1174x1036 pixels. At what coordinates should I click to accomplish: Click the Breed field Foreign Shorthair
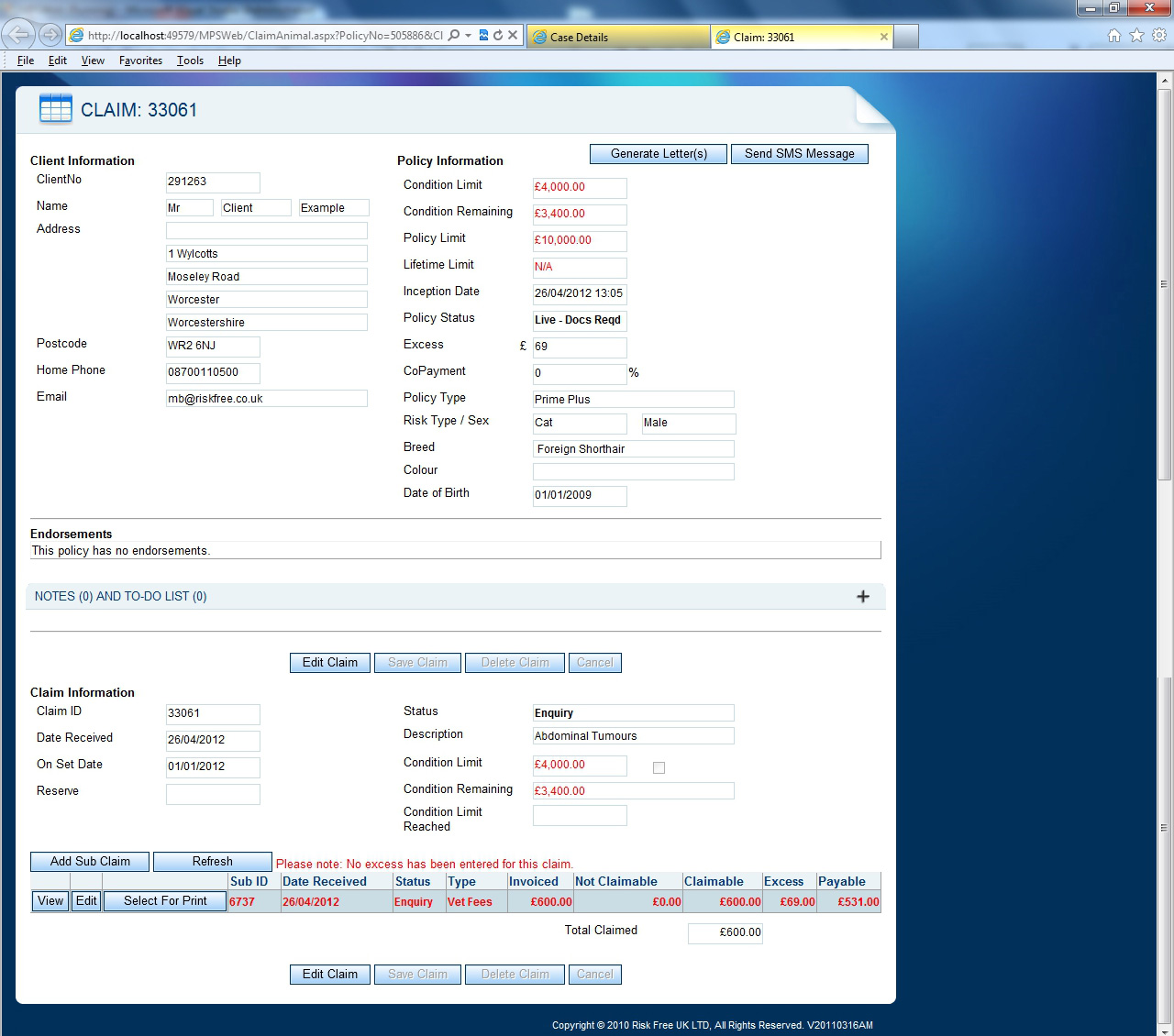click(634, 449)
